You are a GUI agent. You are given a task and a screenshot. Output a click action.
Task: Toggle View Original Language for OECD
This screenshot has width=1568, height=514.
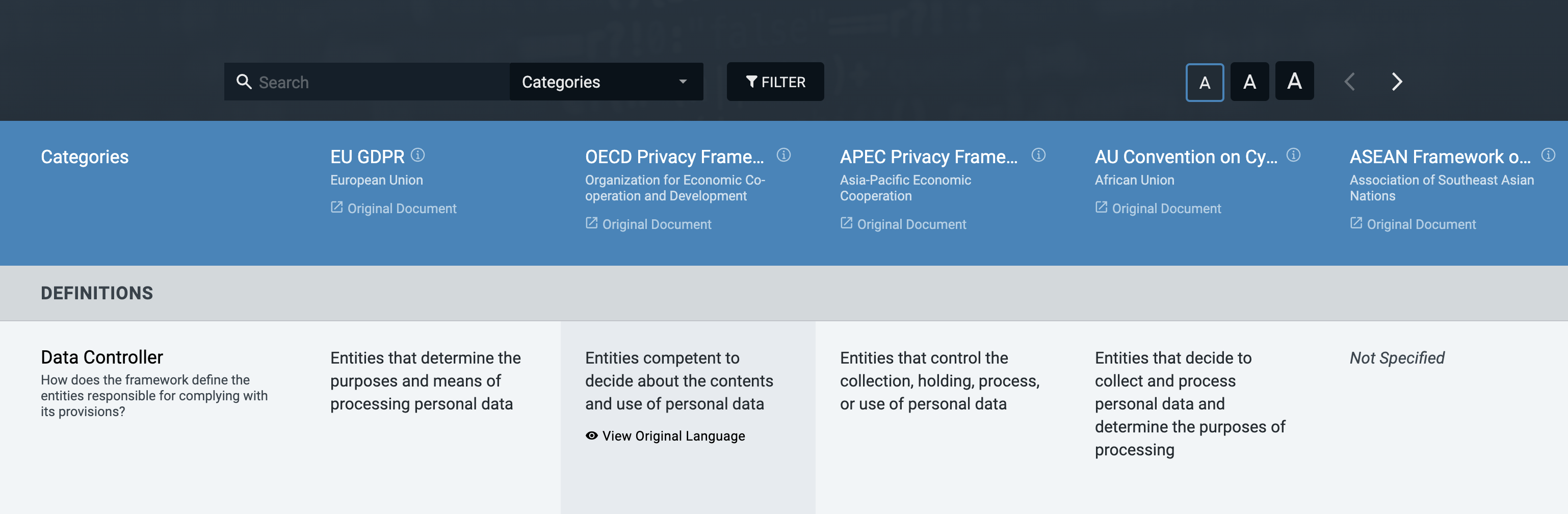[x=665, y=436]
